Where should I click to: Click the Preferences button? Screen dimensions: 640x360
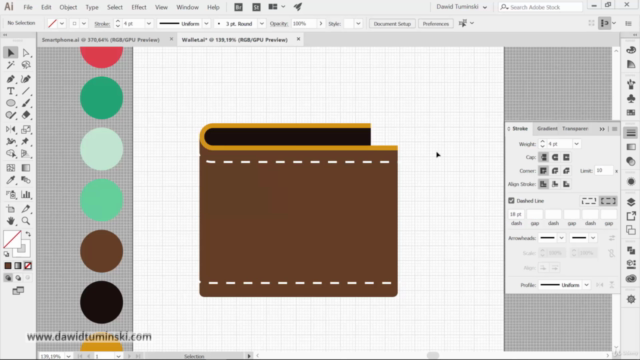(x=436, y=24)
